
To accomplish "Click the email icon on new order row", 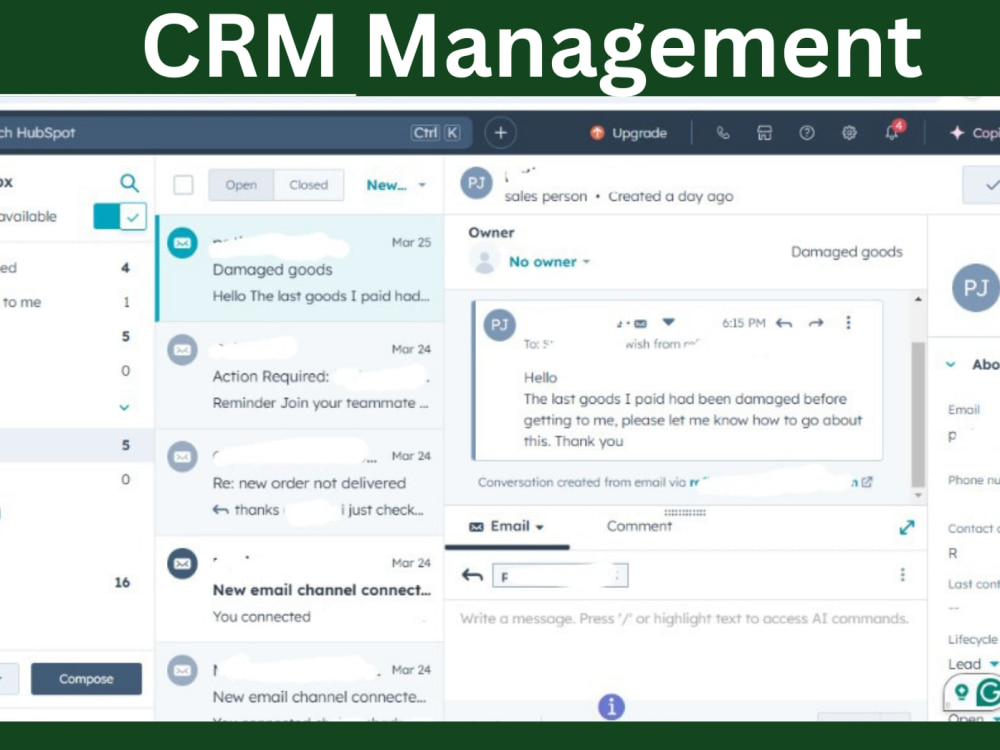I will (182, 457).
